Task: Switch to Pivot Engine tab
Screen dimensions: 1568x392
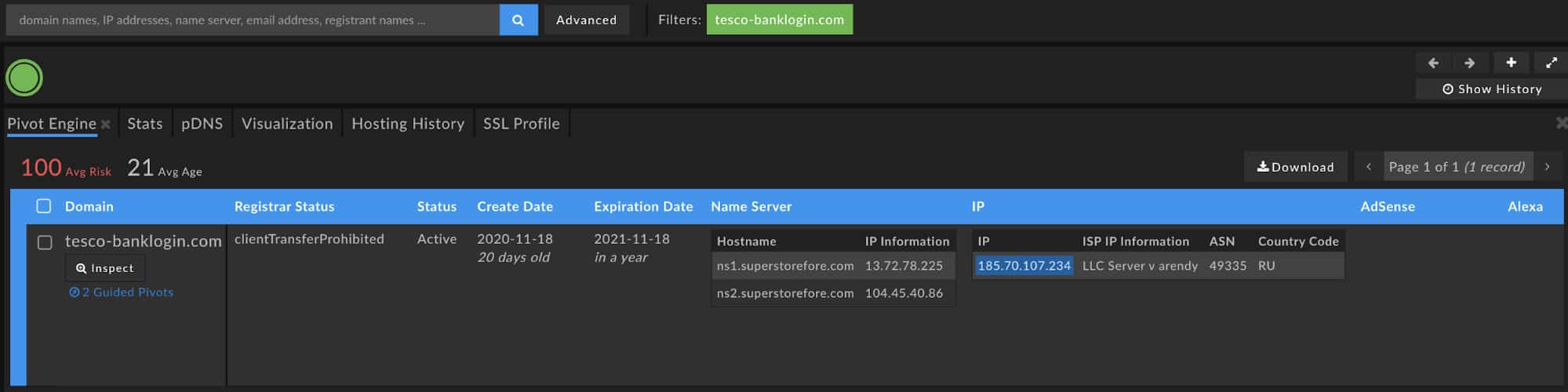Action: 52,123
